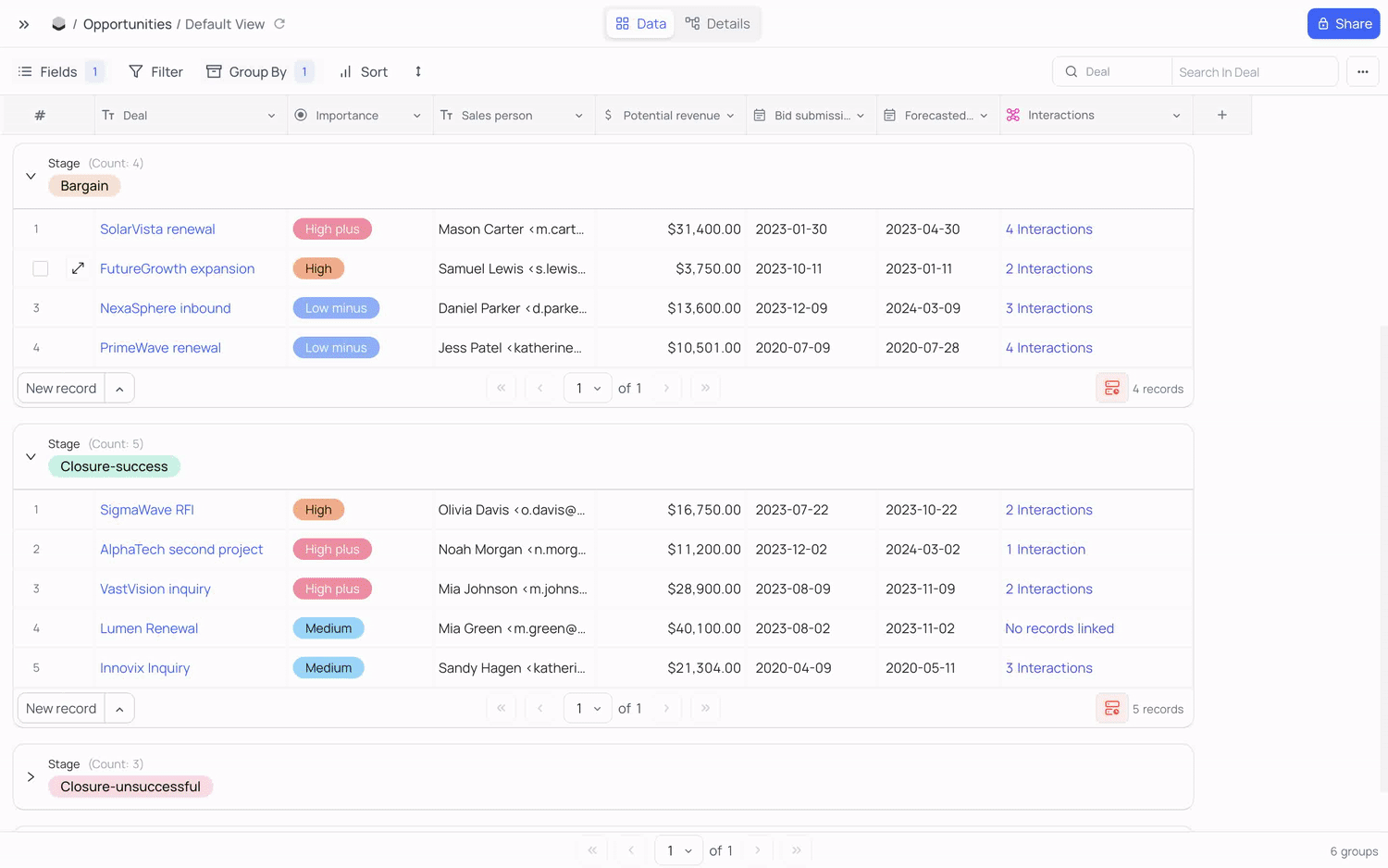Image resolution: width=1388 pixels, height=868 pixels.
Task: Open the Importance column dropdown arrow
Action: click(x=416, y=116)
